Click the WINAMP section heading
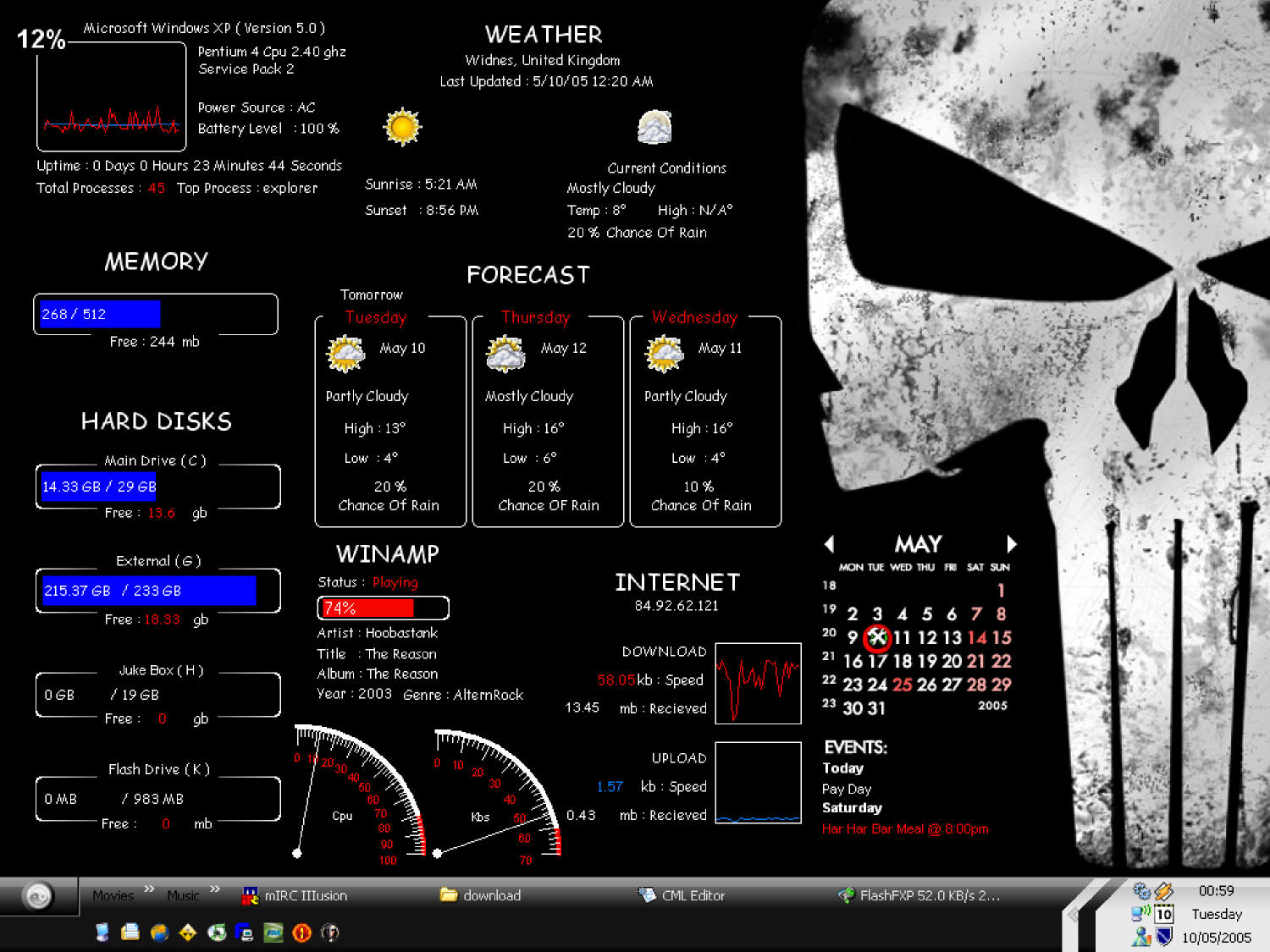1270x952 pixels. click(388, 554)
